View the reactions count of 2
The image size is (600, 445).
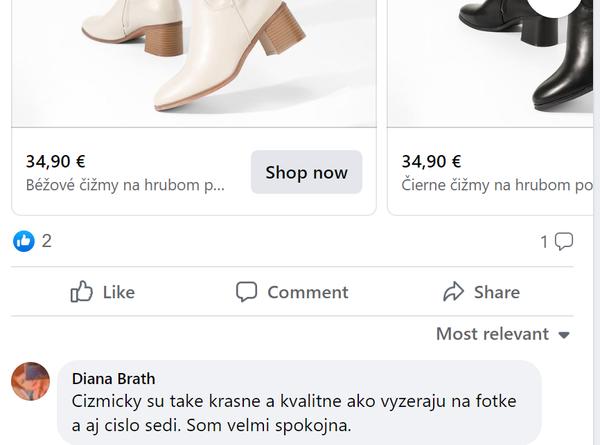(x=47, y=241)
